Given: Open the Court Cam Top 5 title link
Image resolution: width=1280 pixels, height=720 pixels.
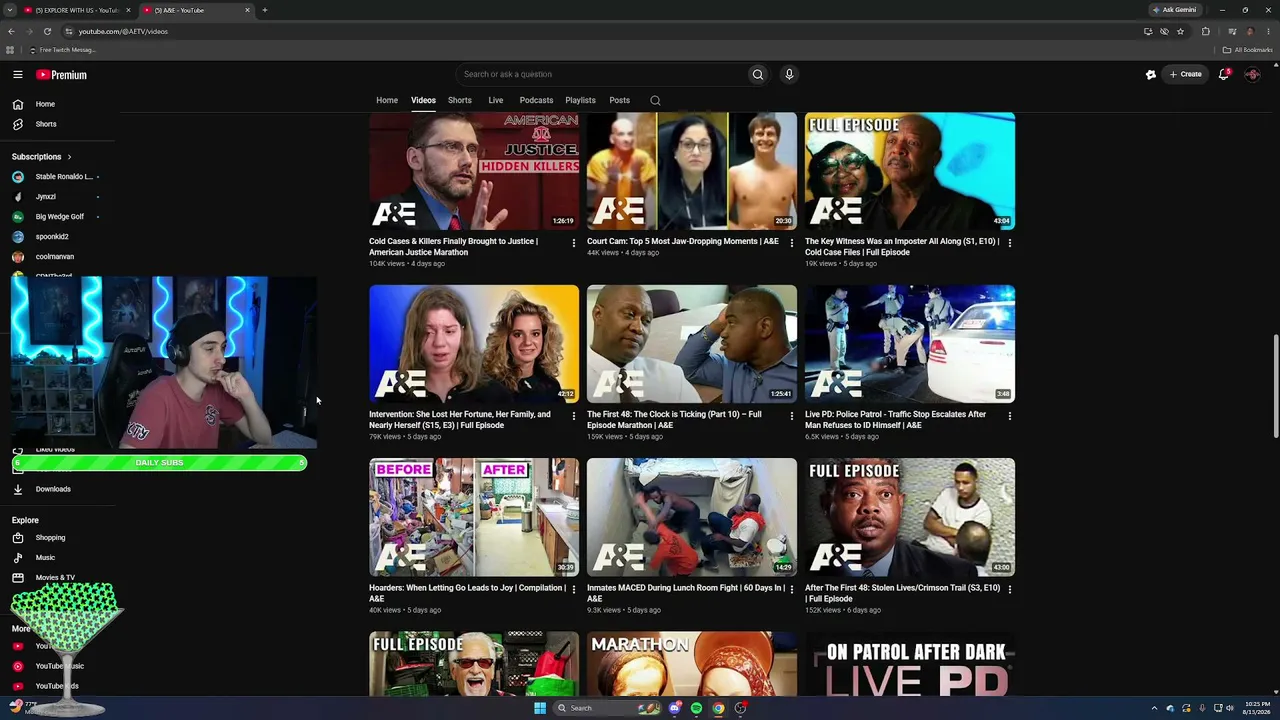Looking at the screenshot, I should coord(683,241).
